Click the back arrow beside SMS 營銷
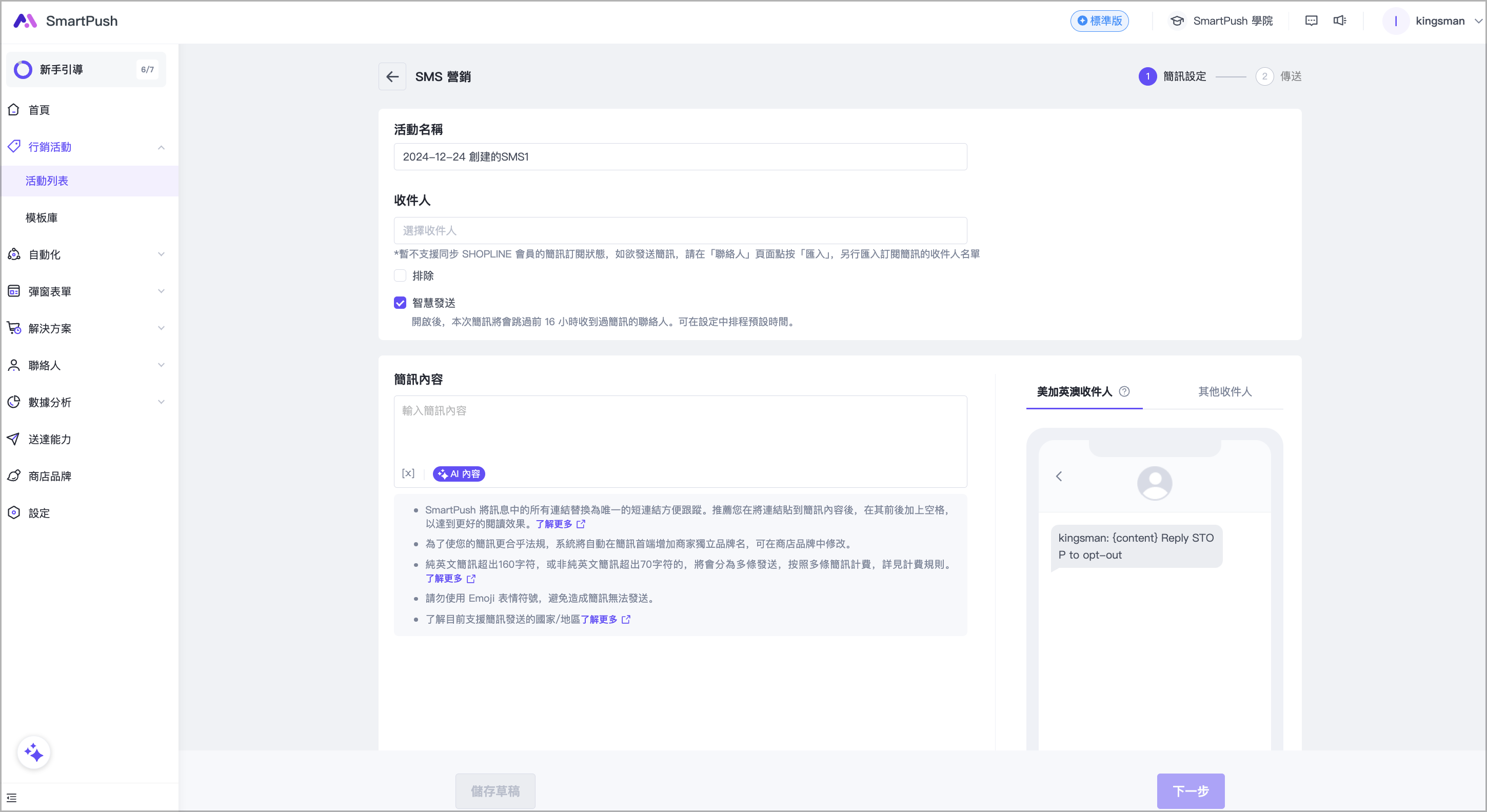This screenshot has width=1487, height=812. point(392,76)
